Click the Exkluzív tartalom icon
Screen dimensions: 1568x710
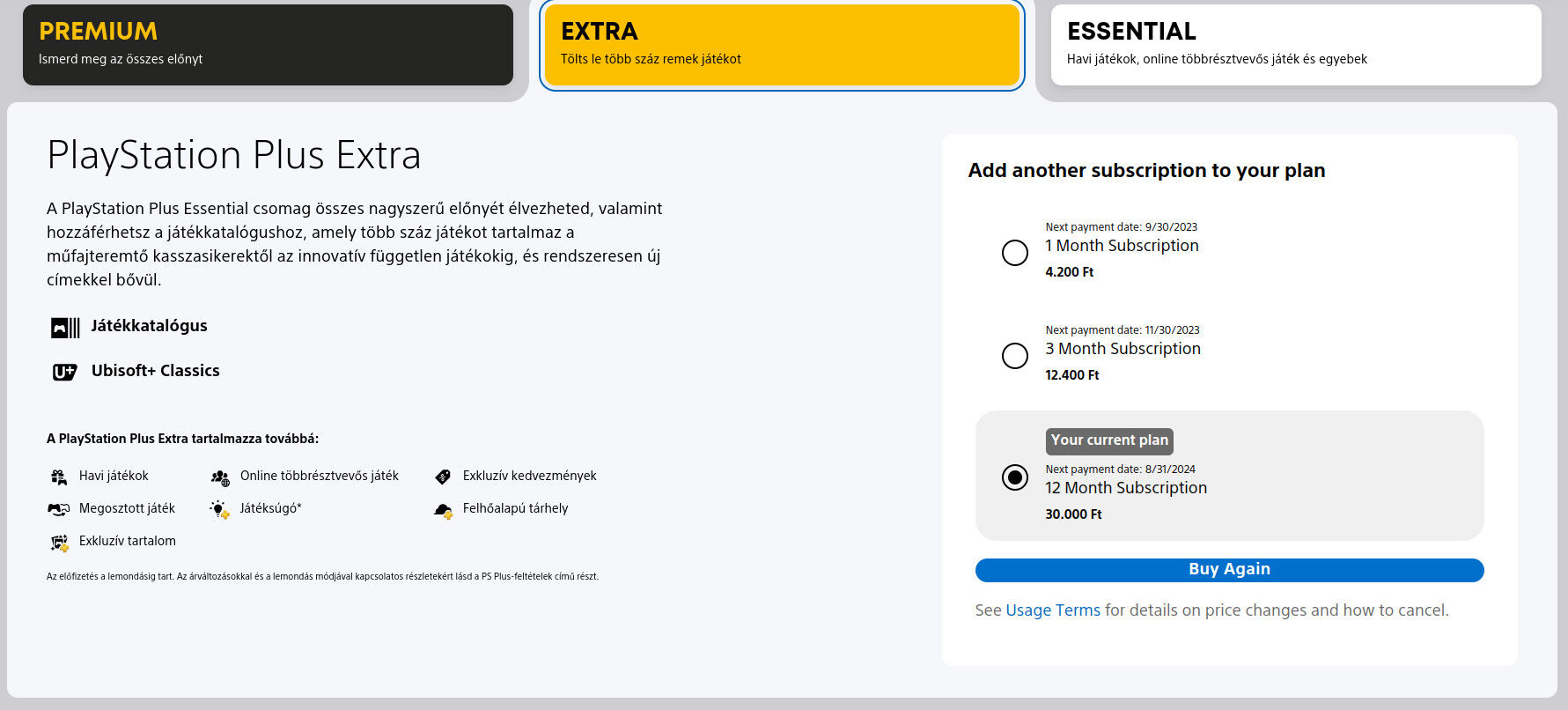59,543
